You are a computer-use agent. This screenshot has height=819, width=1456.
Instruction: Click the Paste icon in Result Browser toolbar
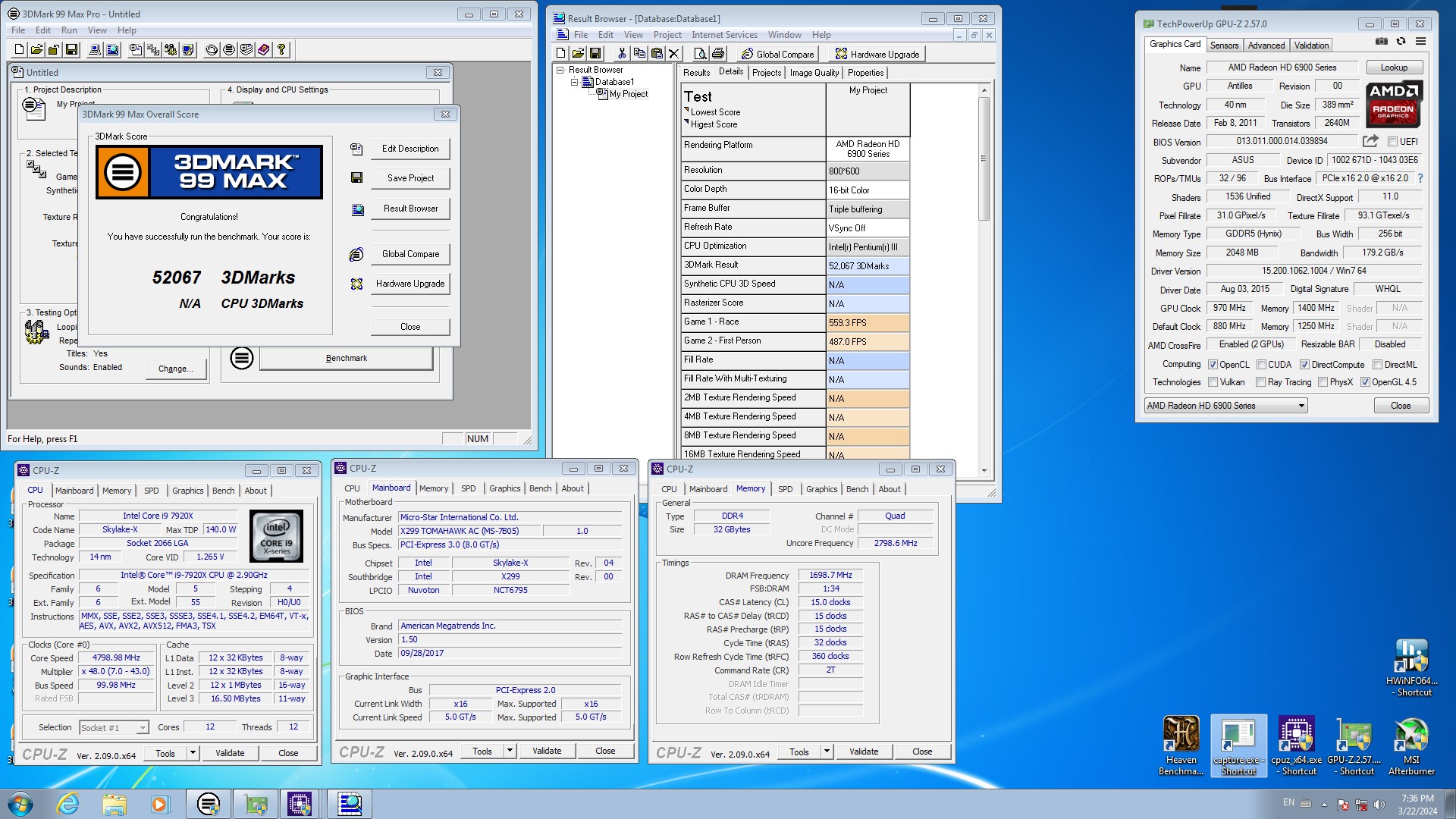pyautogui.click(x=657, y=54)
